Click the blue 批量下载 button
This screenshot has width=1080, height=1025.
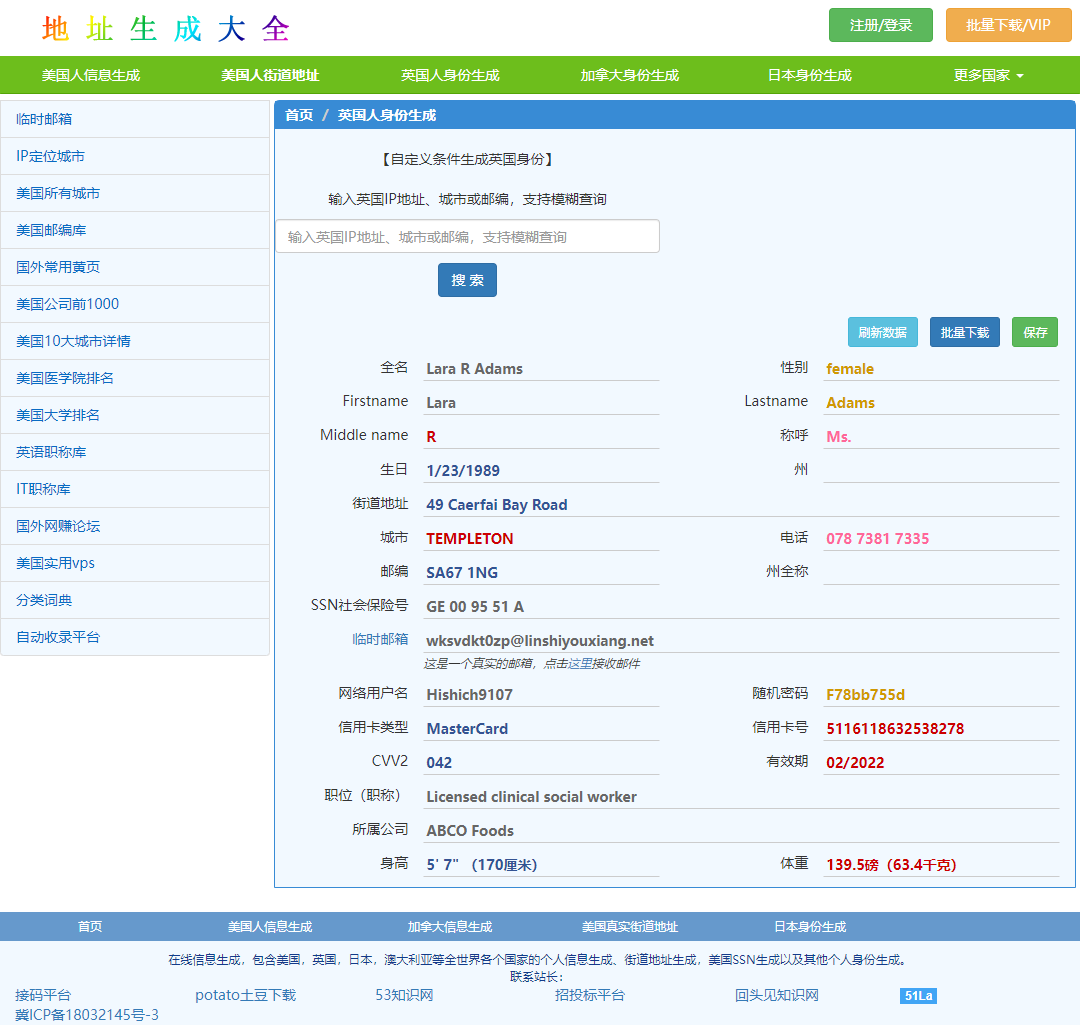964,332
